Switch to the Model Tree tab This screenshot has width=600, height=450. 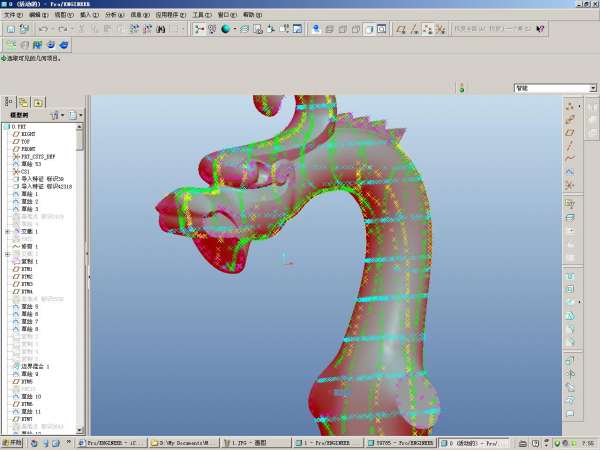(9, 102)
